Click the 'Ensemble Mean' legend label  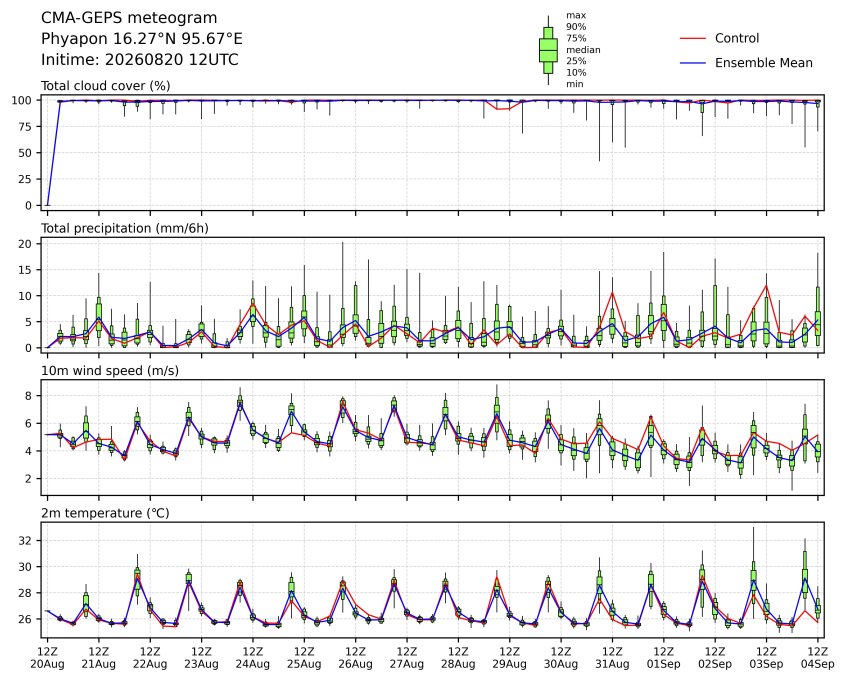click(x=764, y=63)
